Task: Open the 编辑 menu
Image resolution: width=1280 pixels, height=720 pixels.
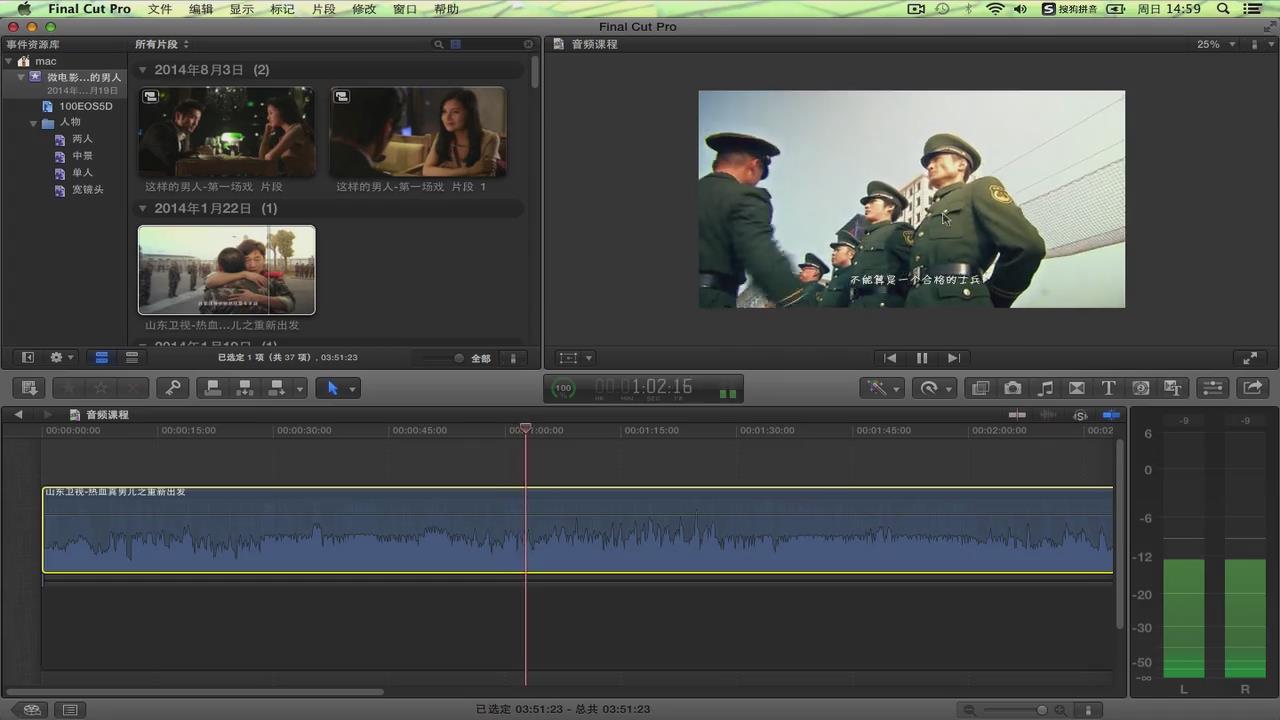Action: 201,9
